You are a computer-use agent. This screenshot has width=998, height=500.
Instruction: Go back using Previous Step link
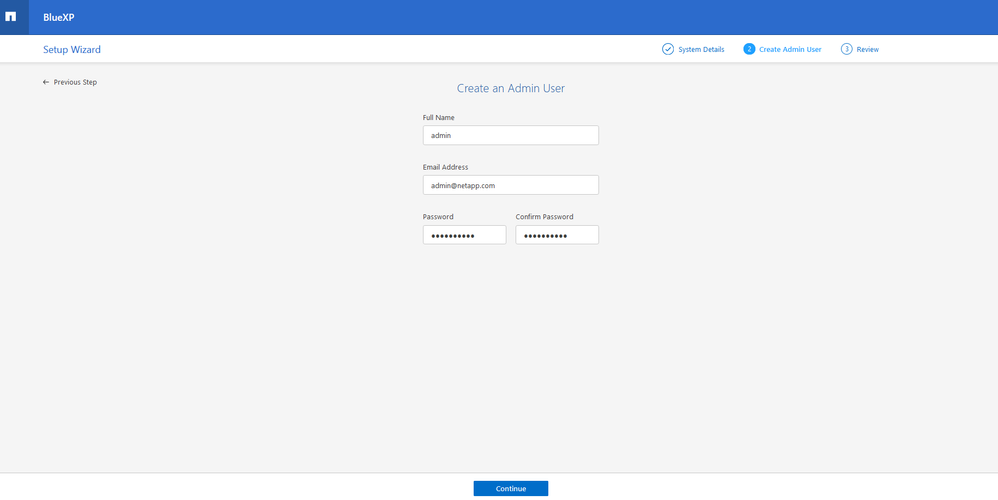[70, 82]
